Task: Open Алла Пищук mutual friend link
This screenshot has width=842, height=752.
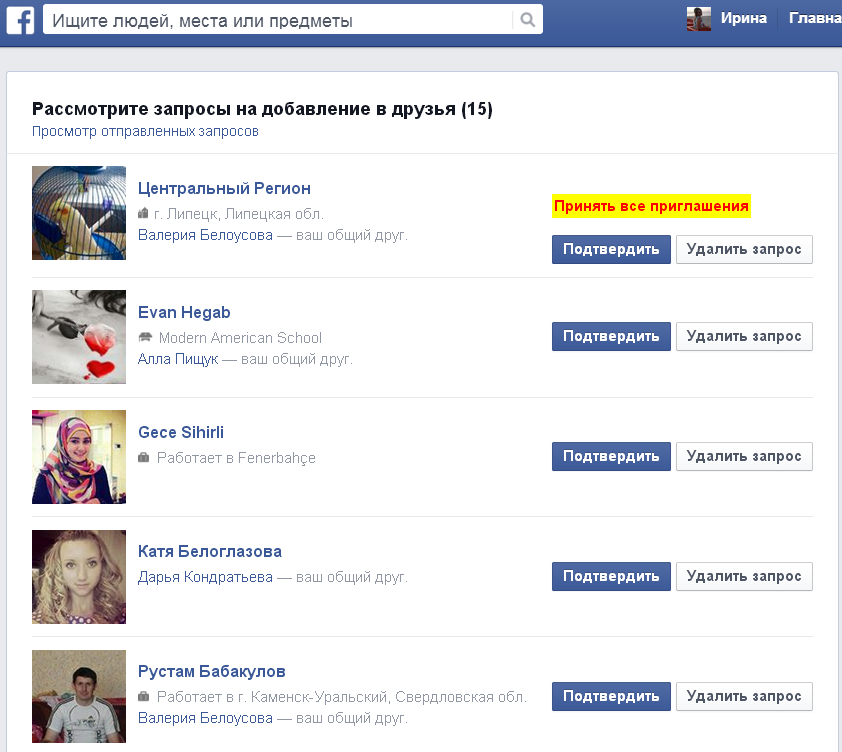Action: [178, 359]
